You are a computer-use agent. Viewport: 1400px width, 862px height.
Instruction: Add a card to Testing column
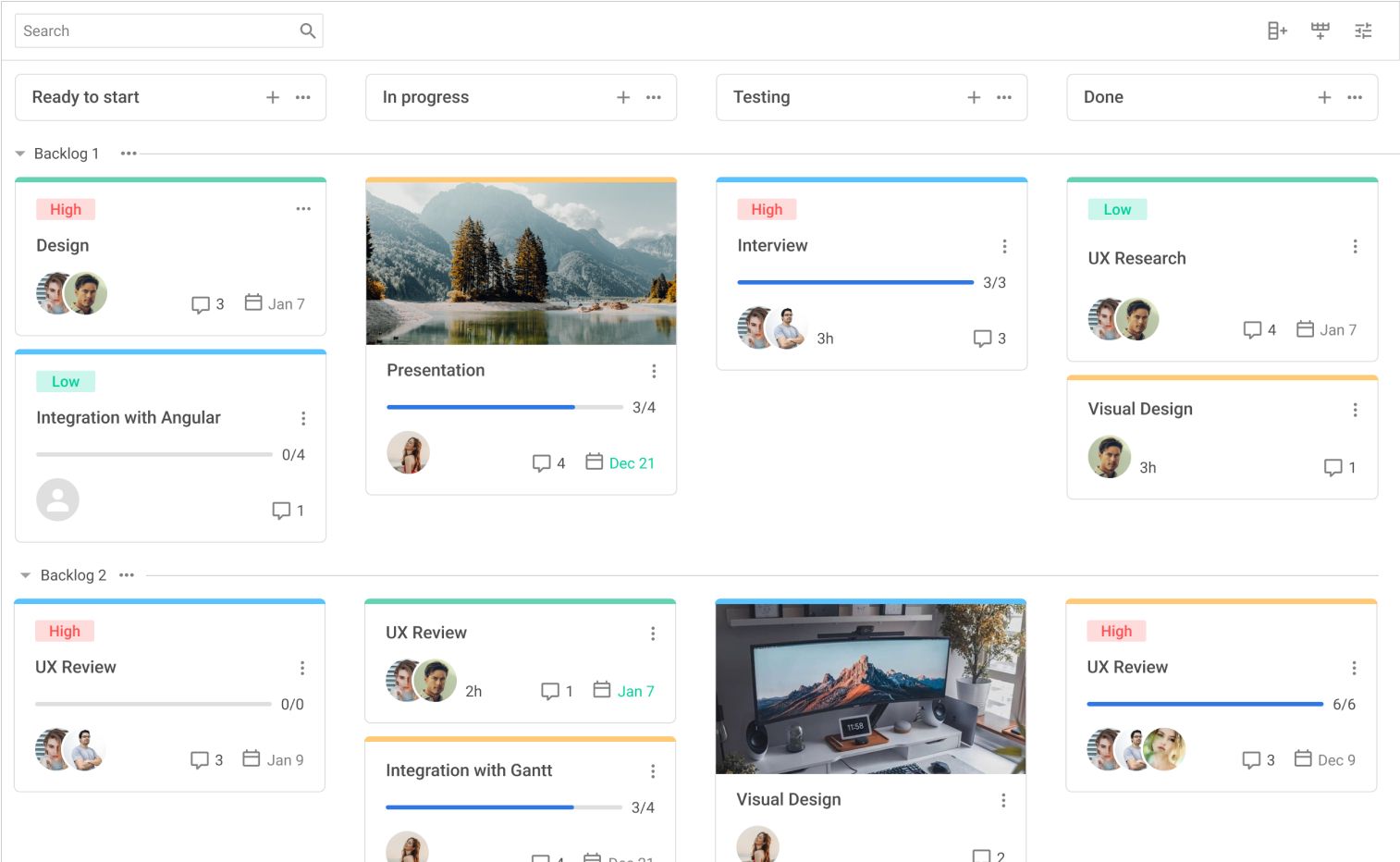click(974, 97)
